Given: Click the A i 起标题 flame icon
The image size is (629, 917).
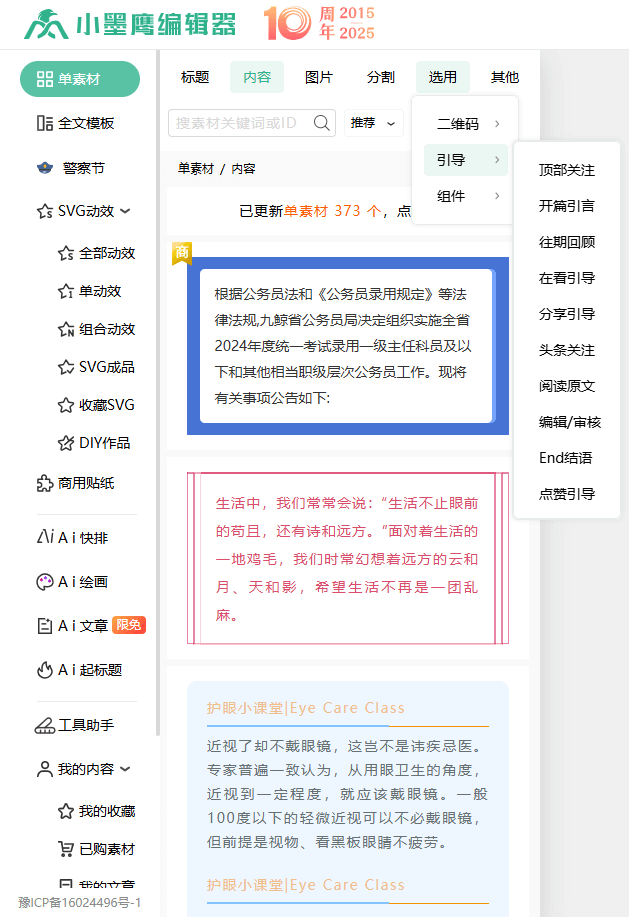Looking at the screenshot, I should point(44,670).
